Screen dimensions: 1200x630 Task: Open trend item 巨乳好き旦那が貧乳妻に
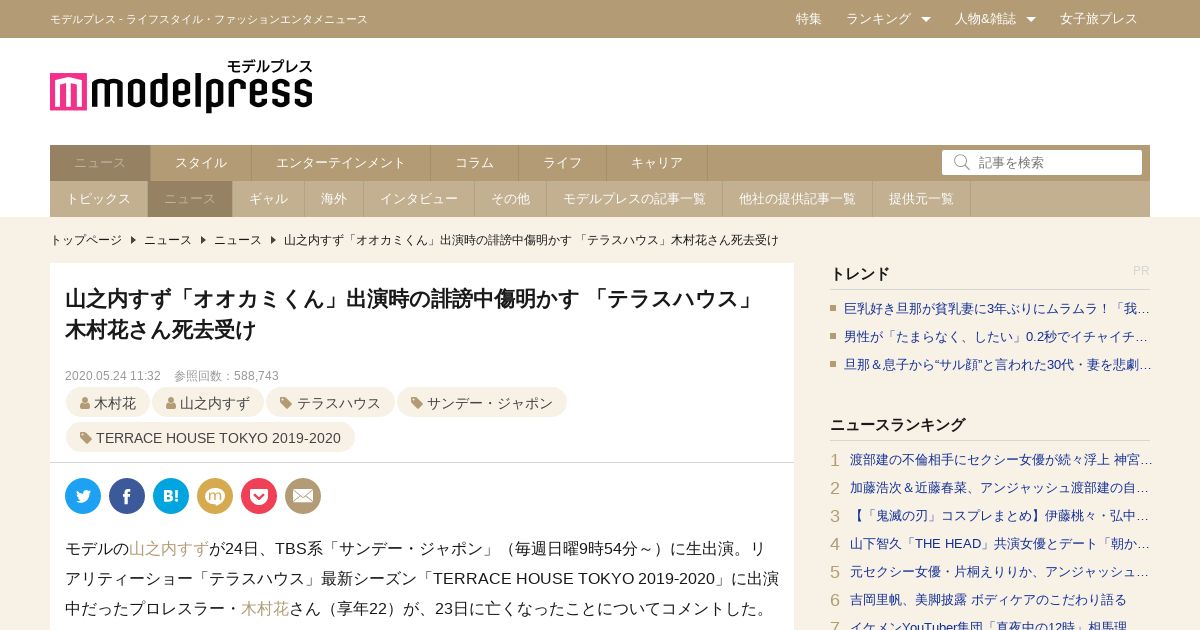(x=997, y=309)
